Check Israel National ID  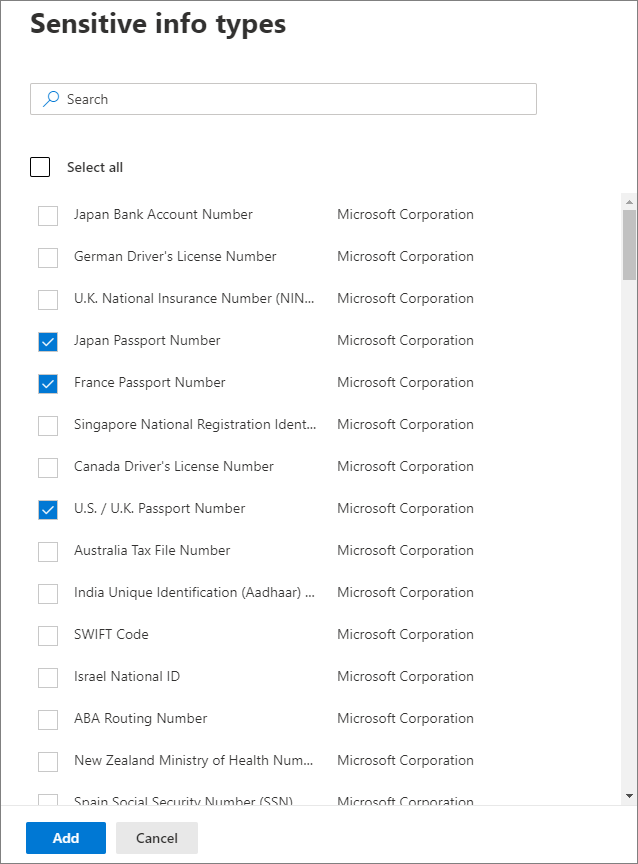point(47,677)
